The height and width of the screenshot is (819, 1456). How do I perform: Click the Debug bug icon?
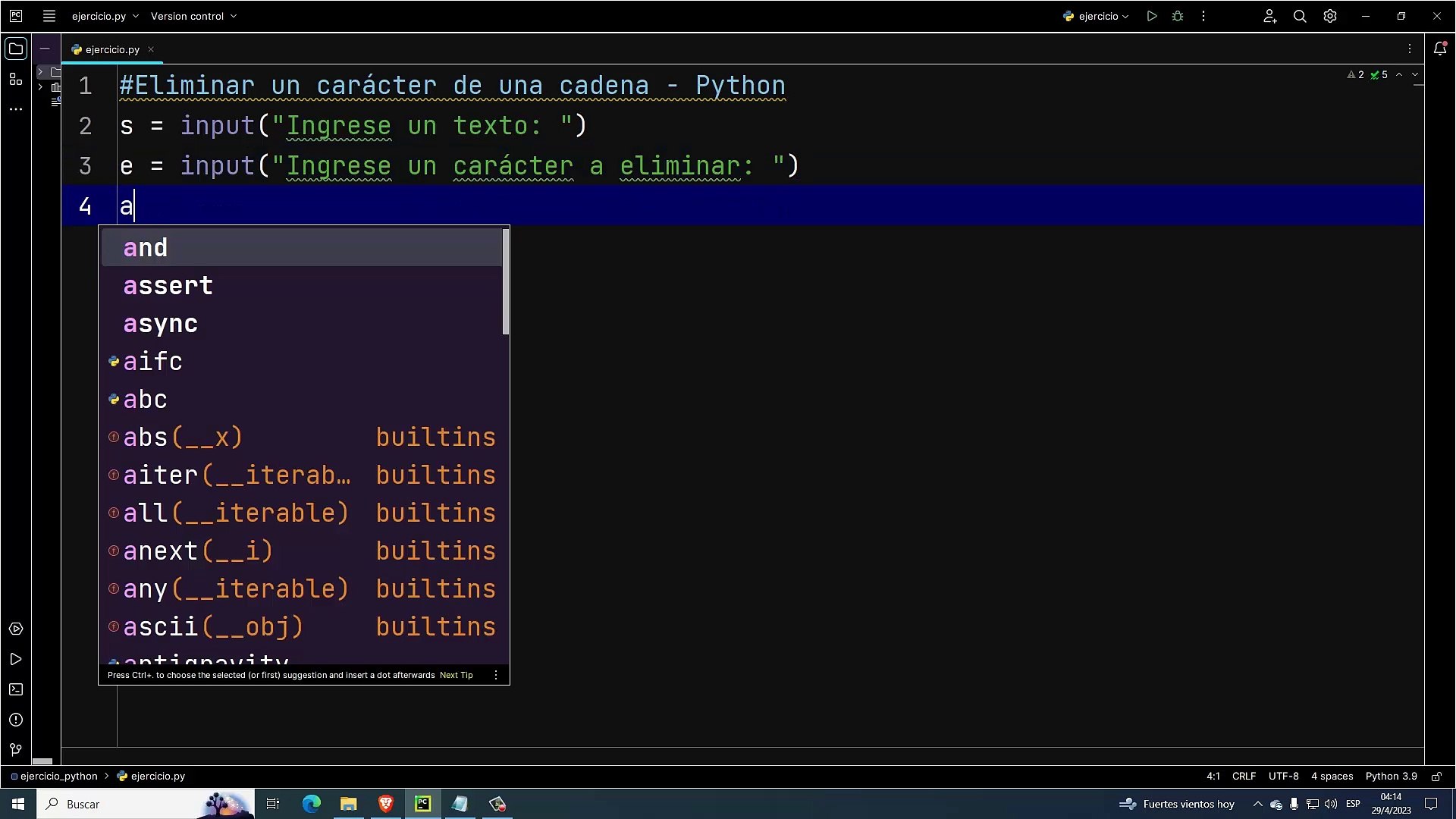1178,16
